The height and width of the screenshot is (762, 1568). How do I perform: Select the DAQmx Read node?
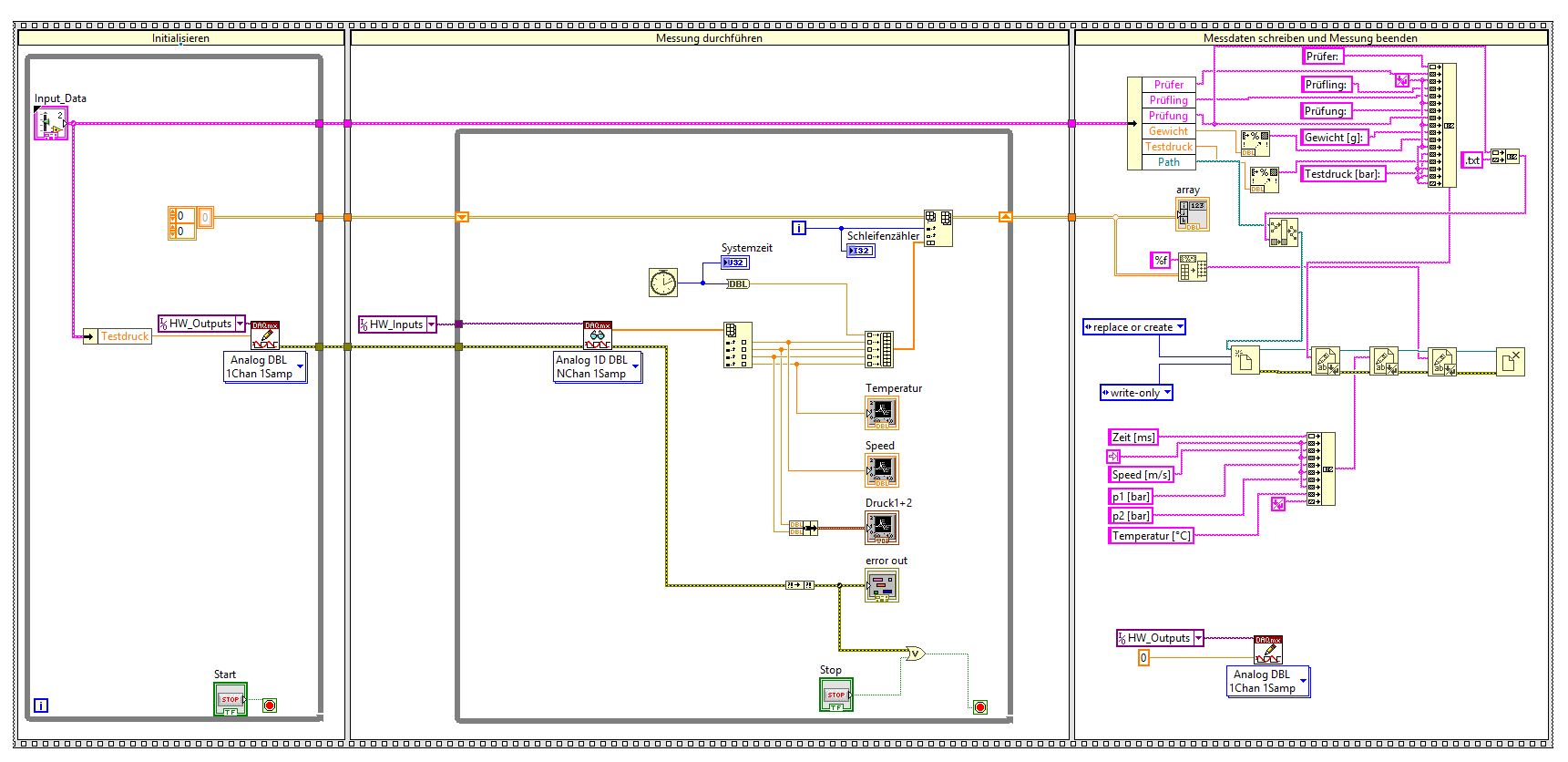click(x=598, y=335)
